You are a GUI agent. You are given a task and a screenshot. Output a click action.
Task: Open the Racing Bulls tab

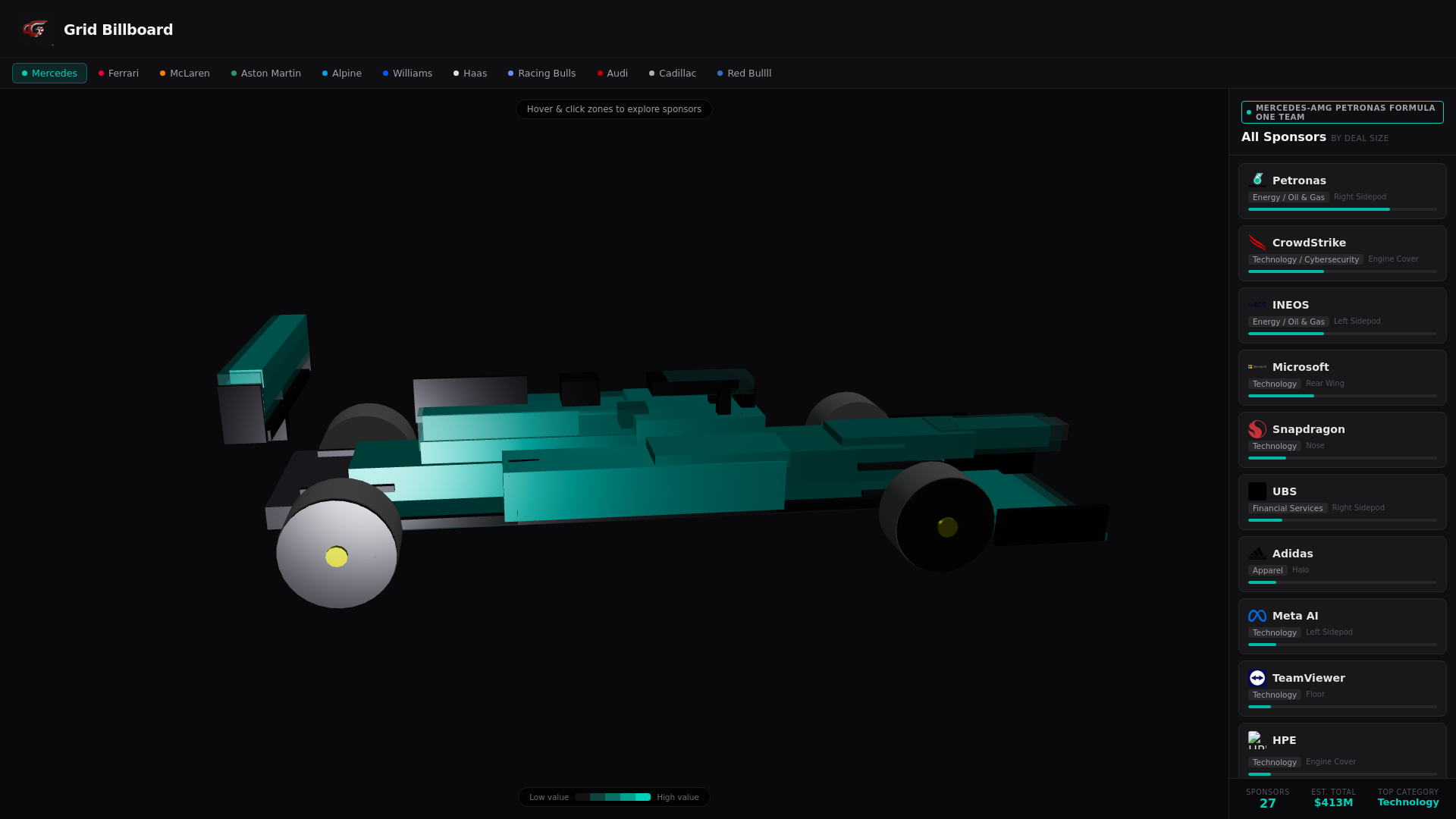pos(541,74)
